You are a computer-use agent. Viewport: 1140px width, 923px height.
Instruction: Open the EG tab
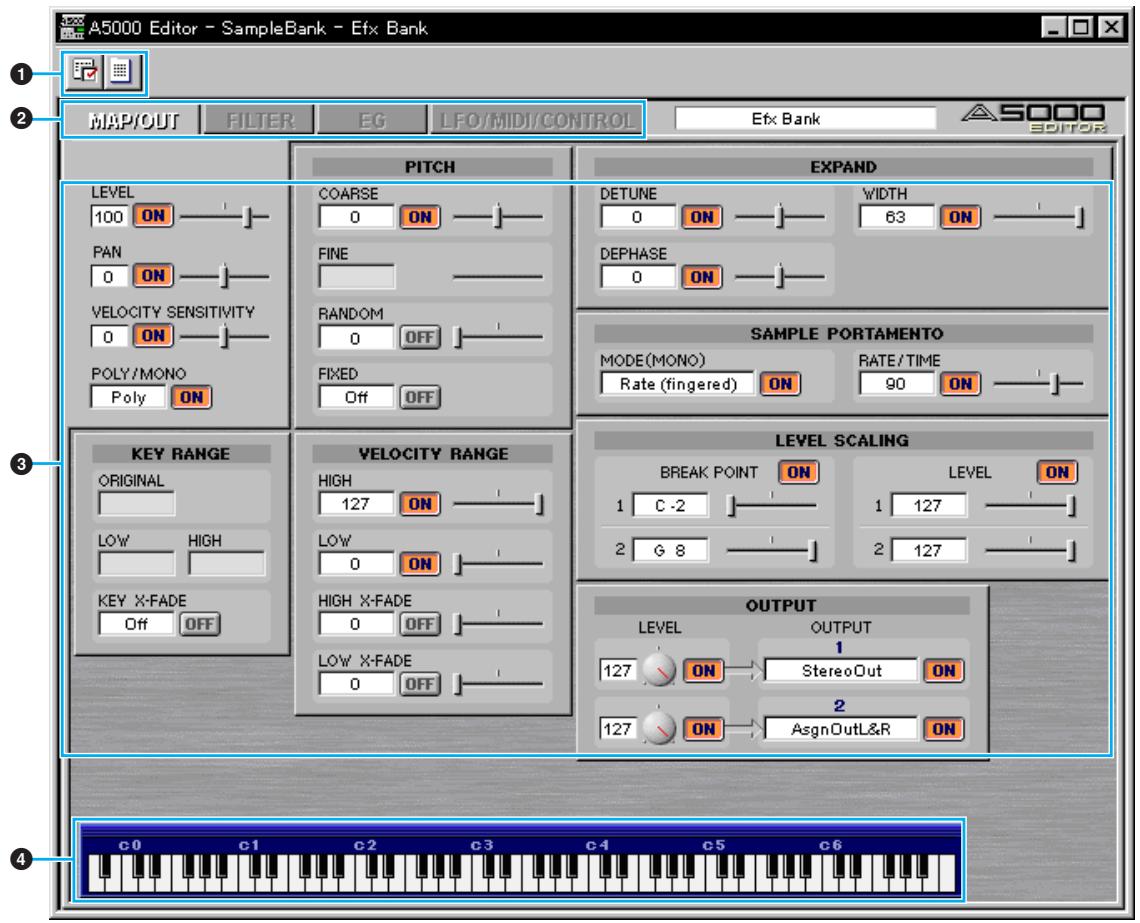coord(372,120)
